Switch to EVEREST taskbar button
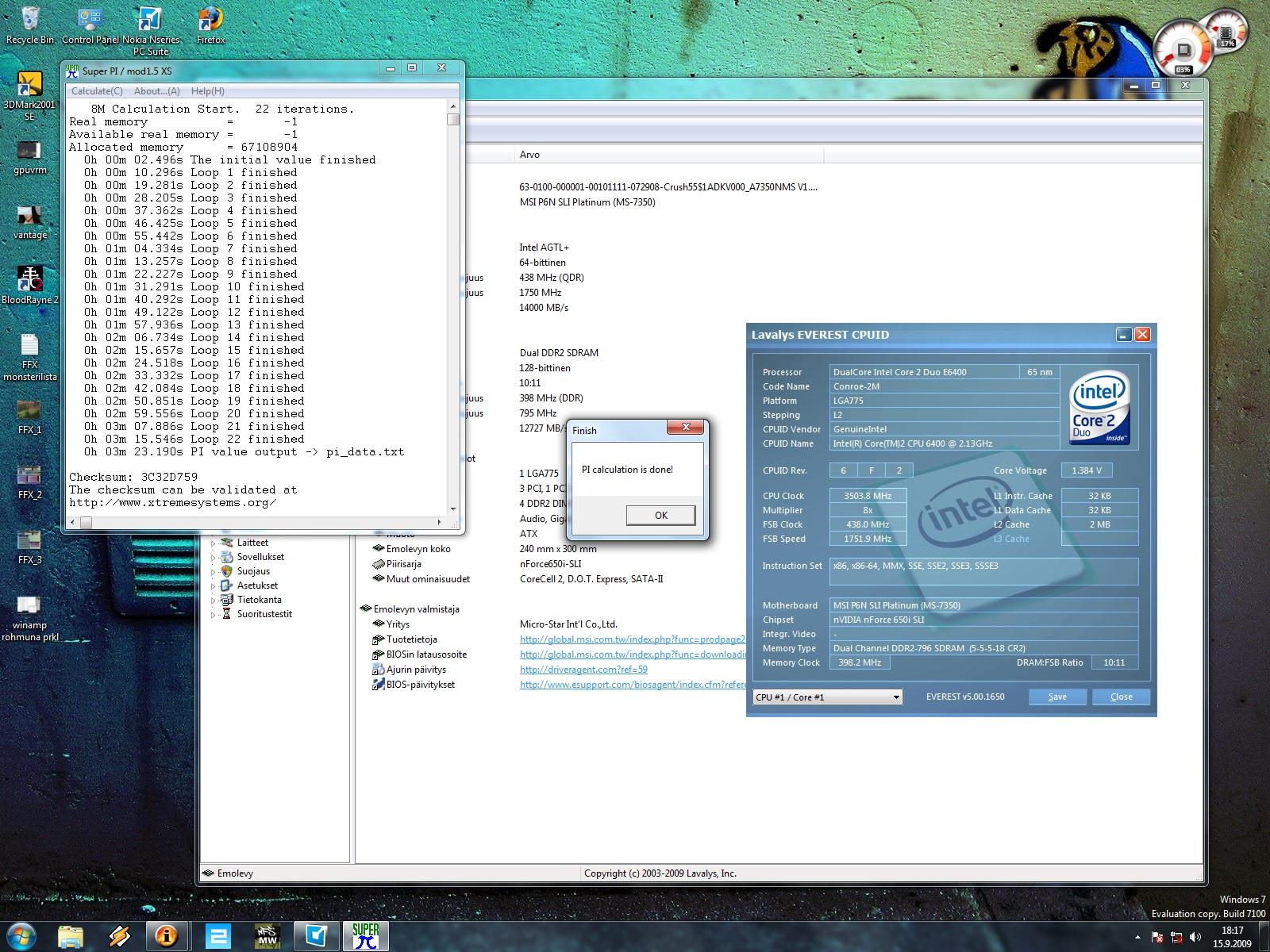This screenshot has width=1270, height=952. click(167, 937)
